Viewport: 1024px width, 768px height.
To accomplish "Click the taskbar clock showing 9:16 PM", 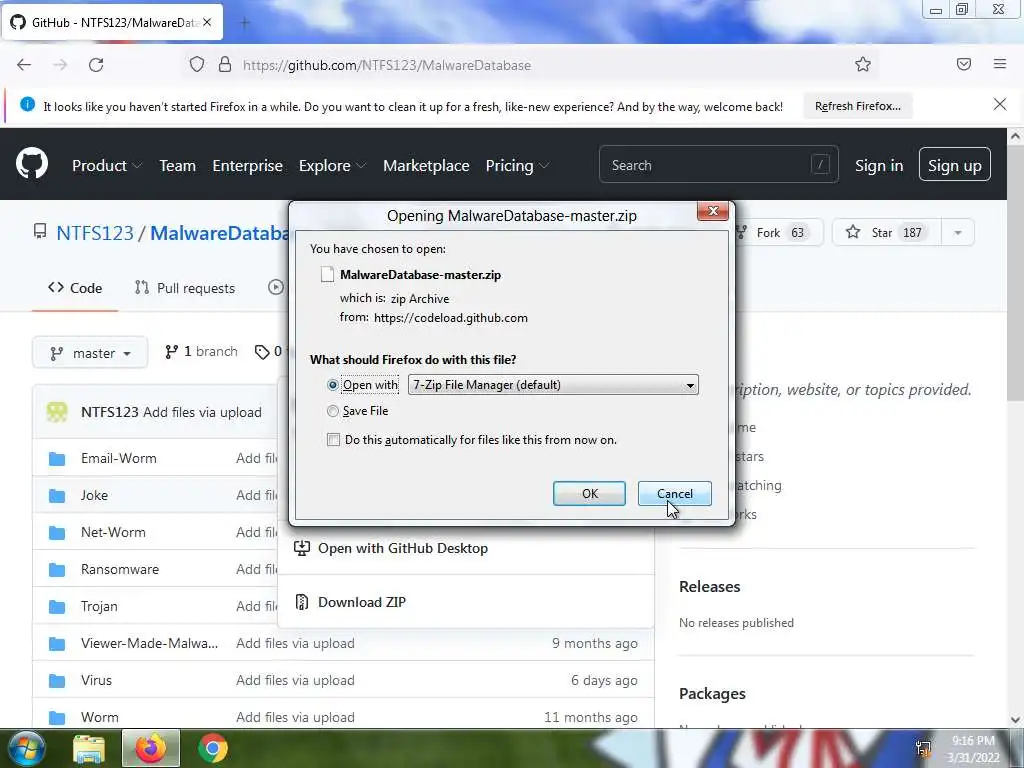I will (x=973, y=749).
